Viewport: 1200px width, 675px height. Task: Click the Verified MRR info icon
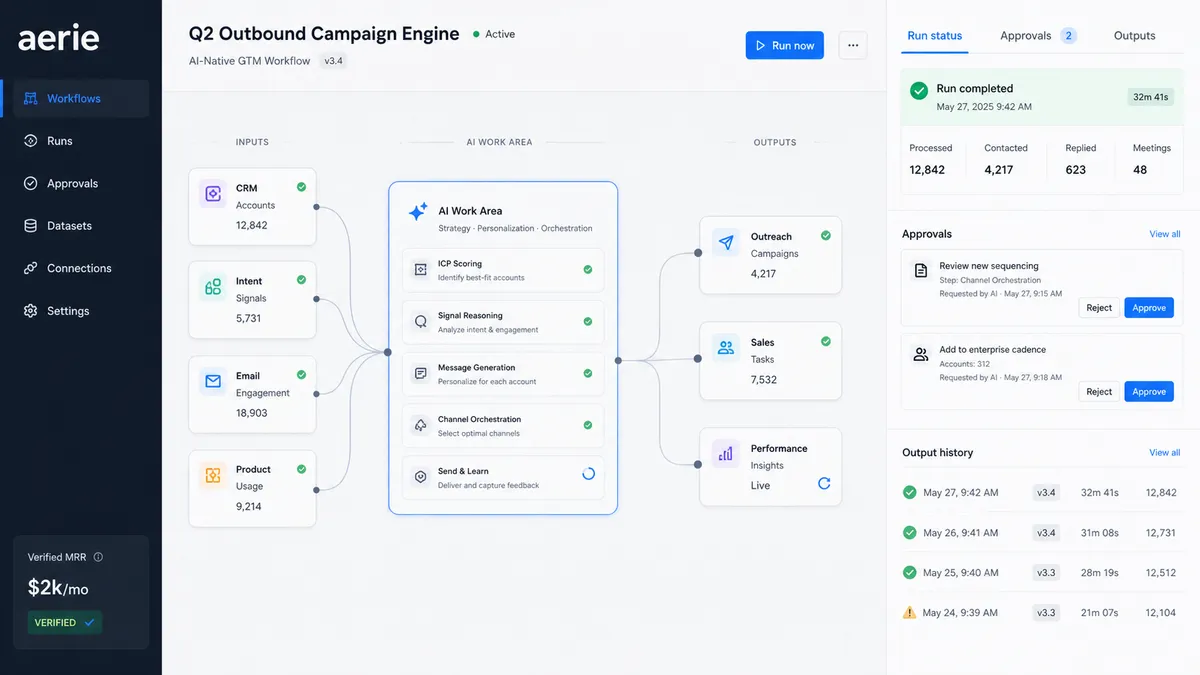pos(98,557)
